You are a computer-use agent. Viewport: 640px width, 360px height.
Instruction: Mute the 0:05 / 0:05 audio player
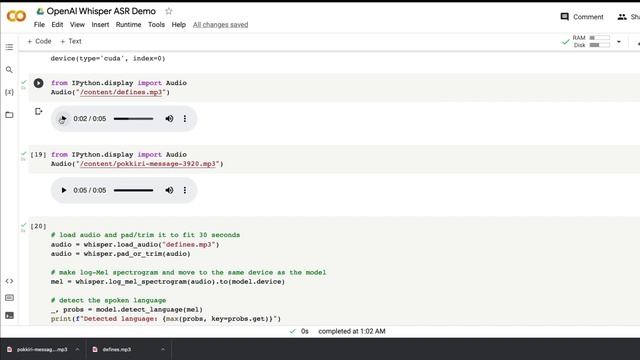(169, 190)
